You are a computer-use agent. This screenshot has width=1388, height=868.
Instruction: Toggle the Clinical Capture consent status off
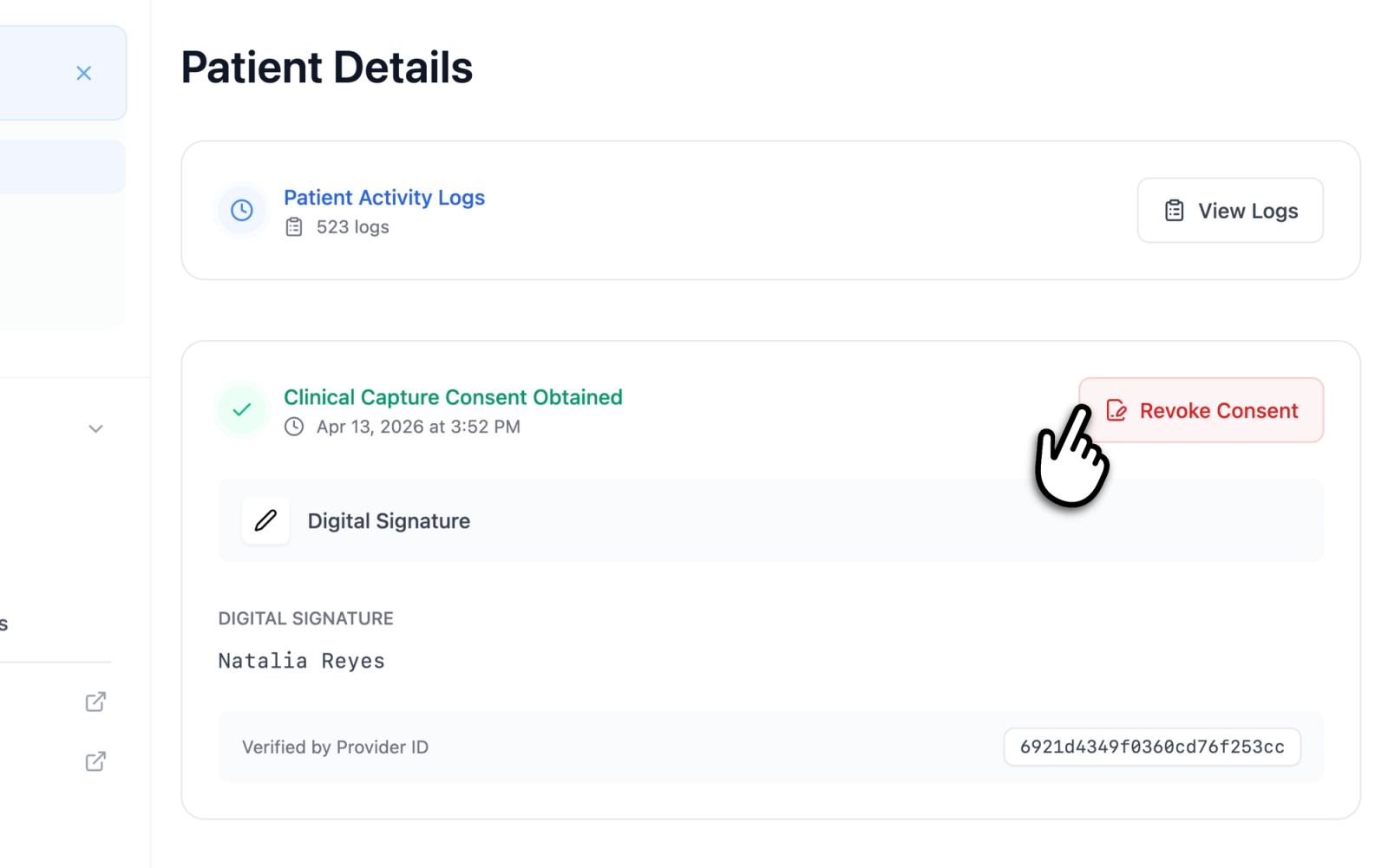1201,409
